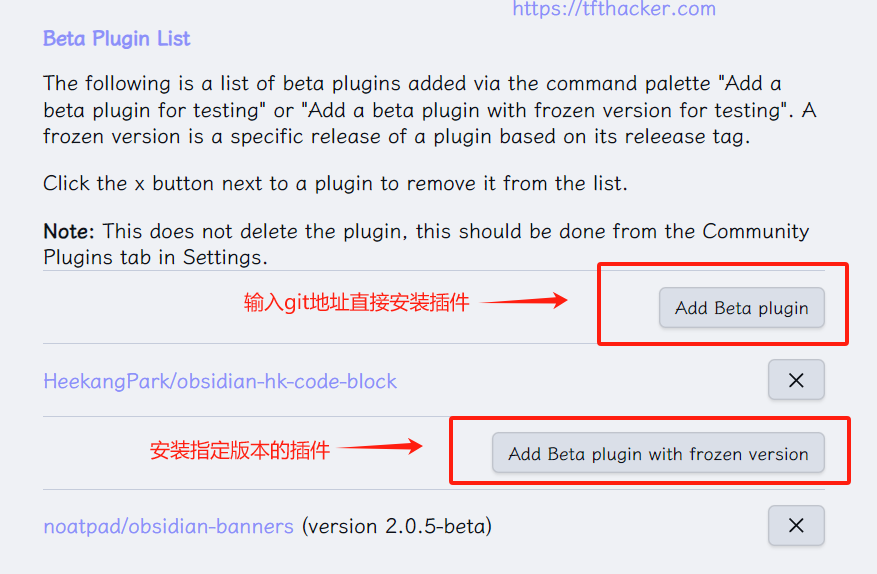877x574 pixels.
Task: Remove noatpad/obsidian-banners using its X button
Action: pyautogui.click(x=796, y=525)
